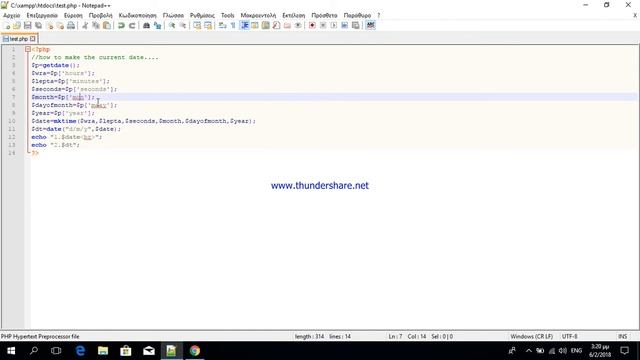Open the Folder as Workspace icon
This screenshot has width=640, height=360.
coord(287,25)
